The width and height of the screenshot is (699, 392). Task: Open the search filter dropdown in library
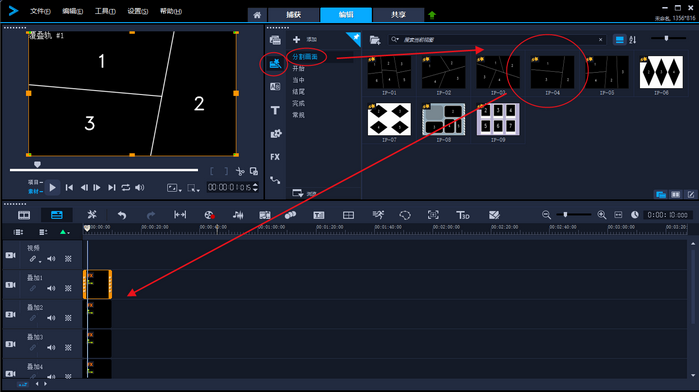(395, 40)
